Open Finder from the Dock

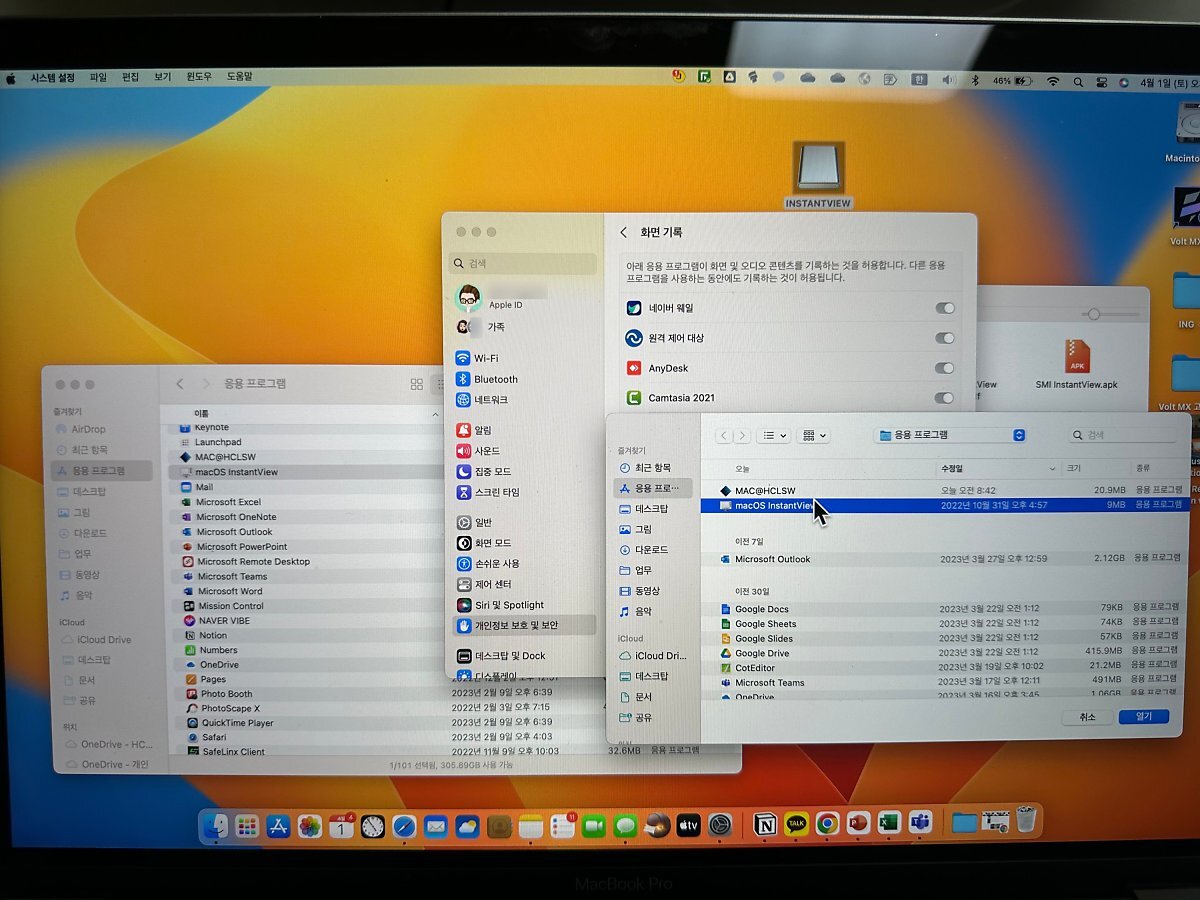coord(216,825)
